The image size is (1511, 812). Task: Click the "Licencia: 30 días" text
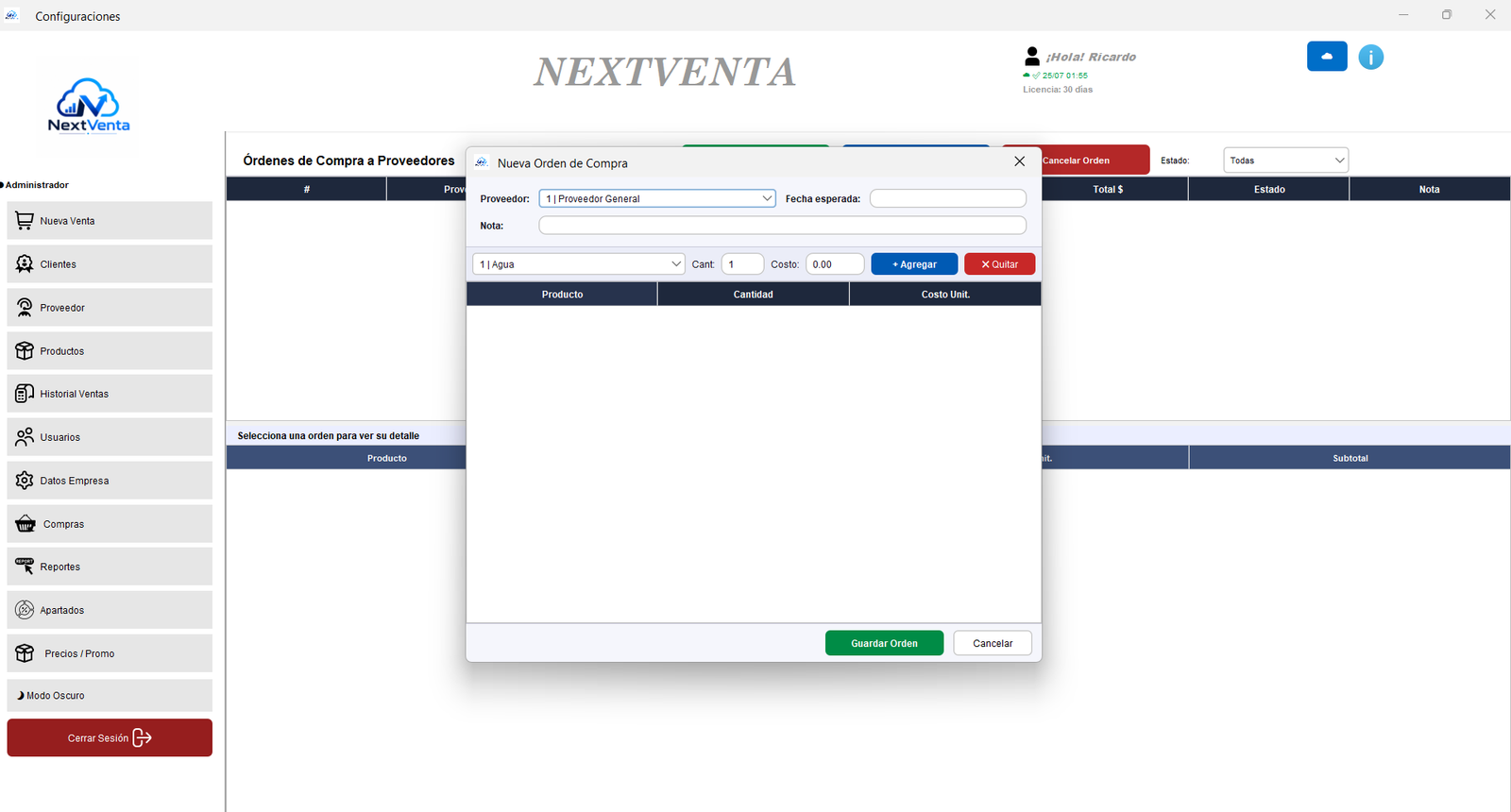1058,90
